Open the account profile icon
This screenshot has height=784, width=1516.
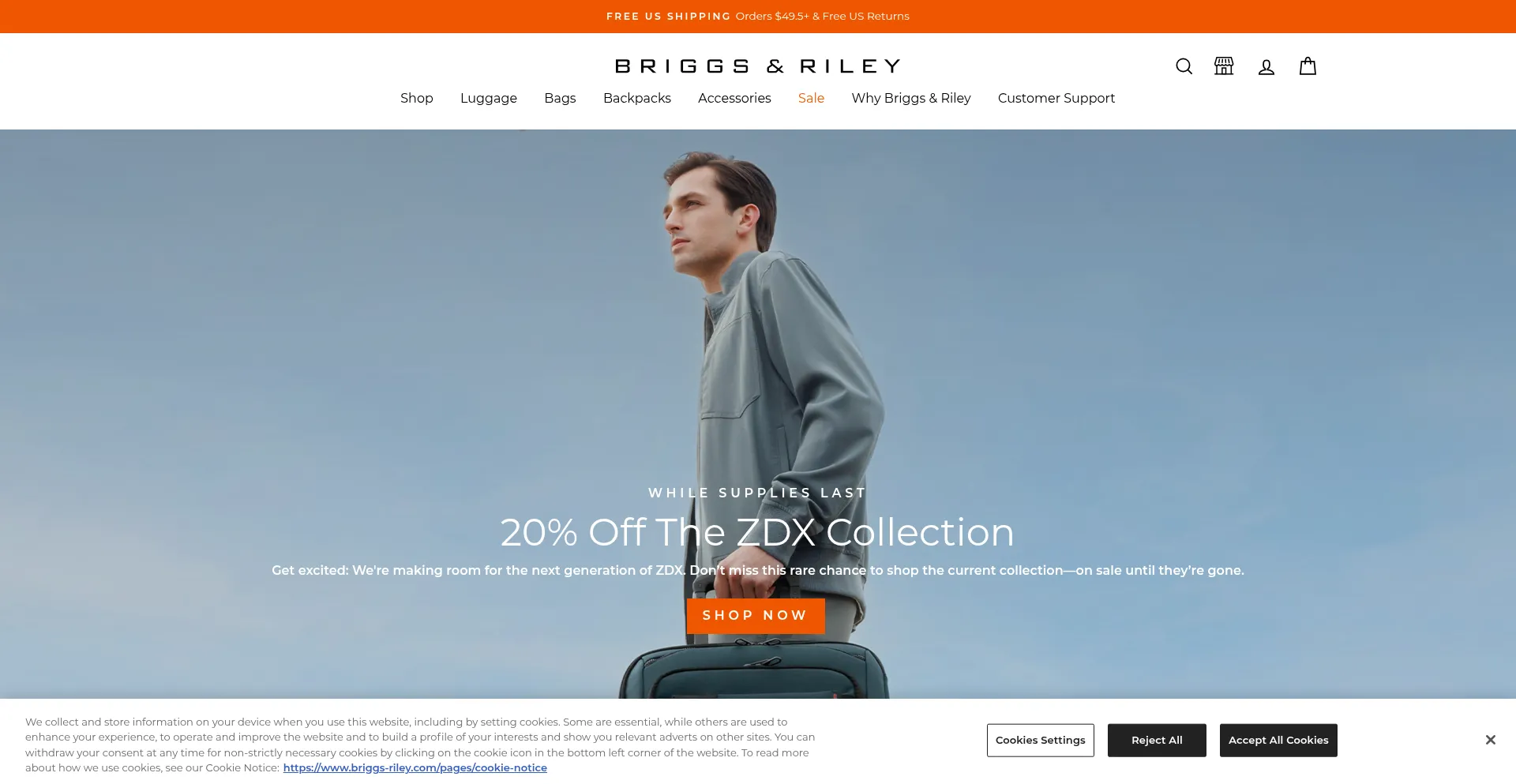(1266, 67)
